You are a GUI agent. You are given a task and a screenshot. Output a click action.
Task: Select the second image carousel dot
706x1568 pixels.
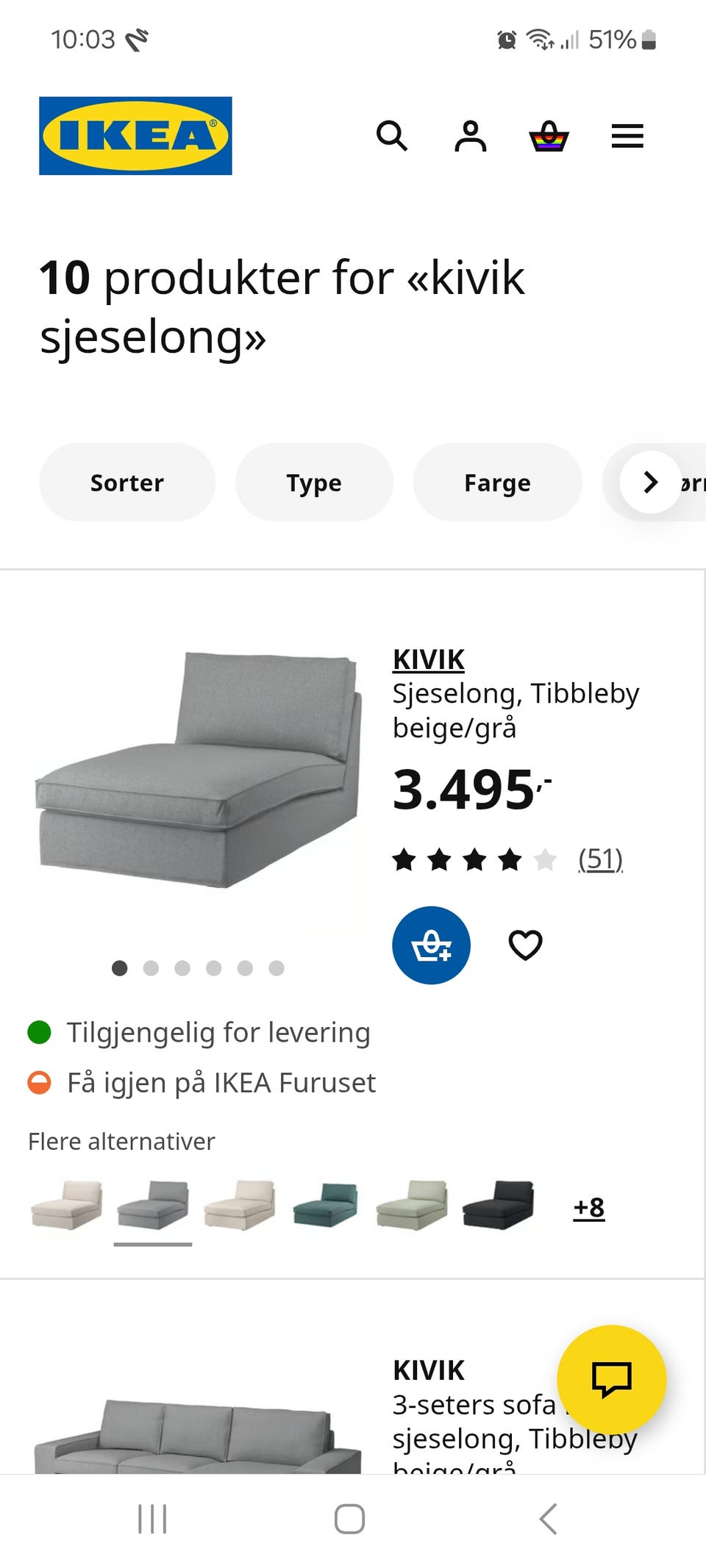tap(151, 968)
